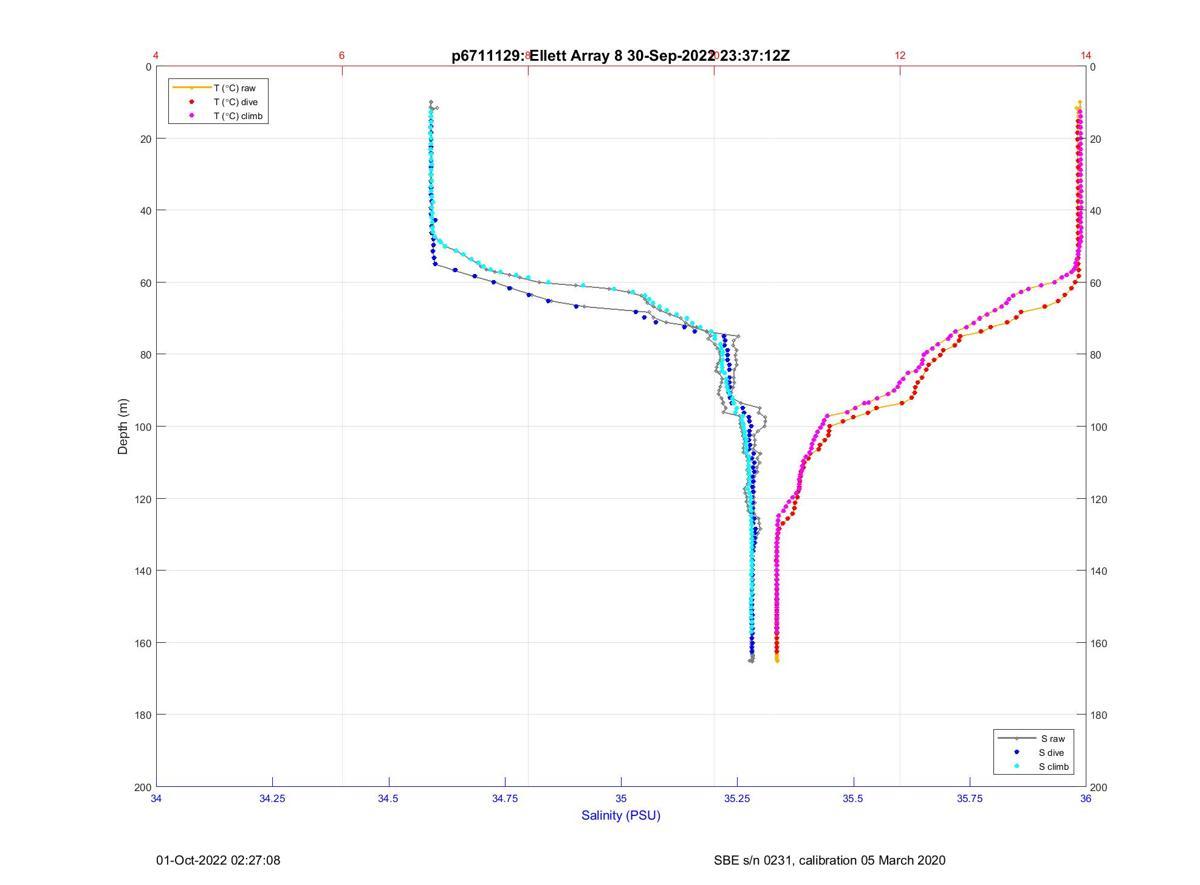Click the 'SBE s/n 0231, calibration 05 March 2020' note
1200x885 pixels.
click(829, 860)
